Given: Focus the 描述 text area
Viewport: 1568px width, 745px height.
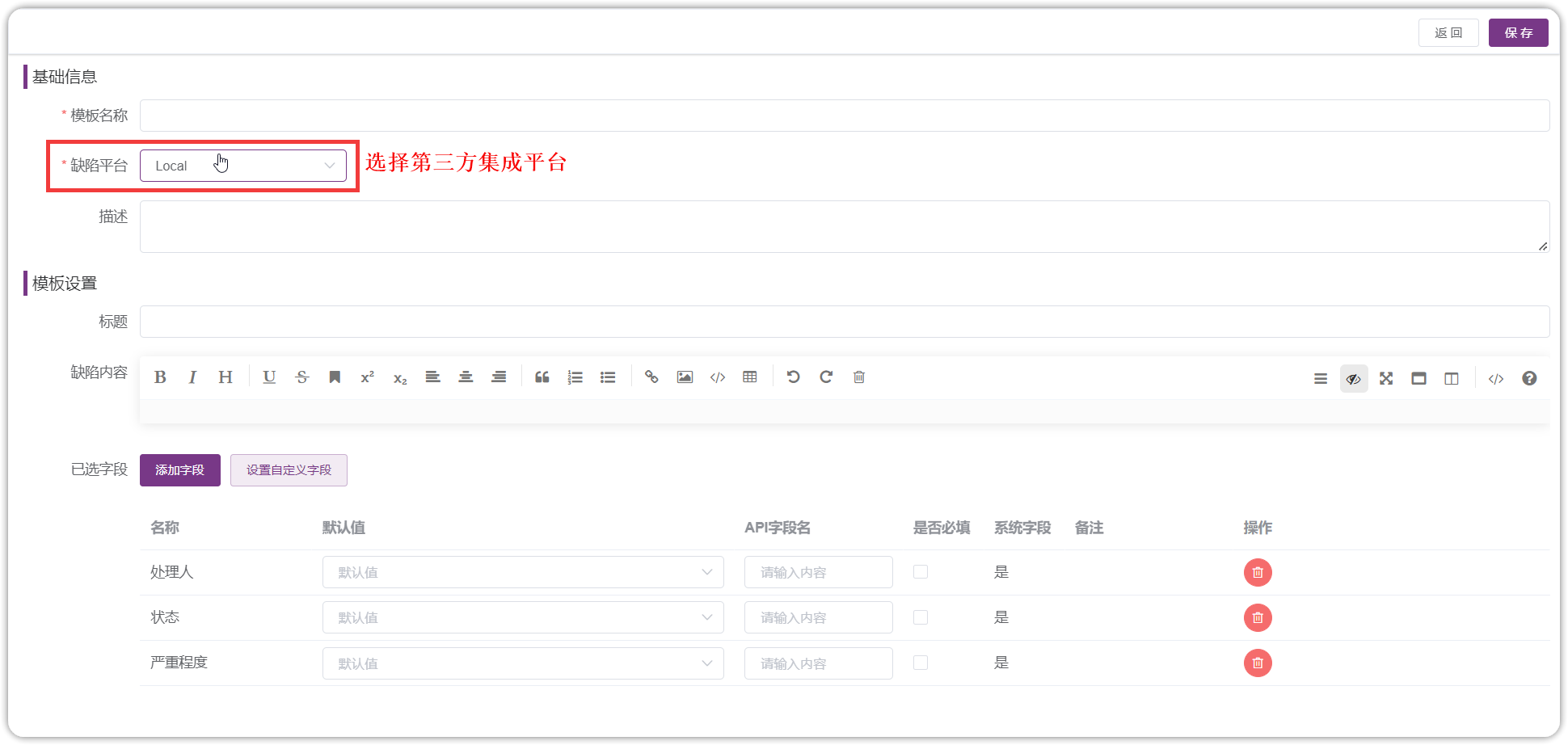Looking at the screenshot, I should pos(845,226).
